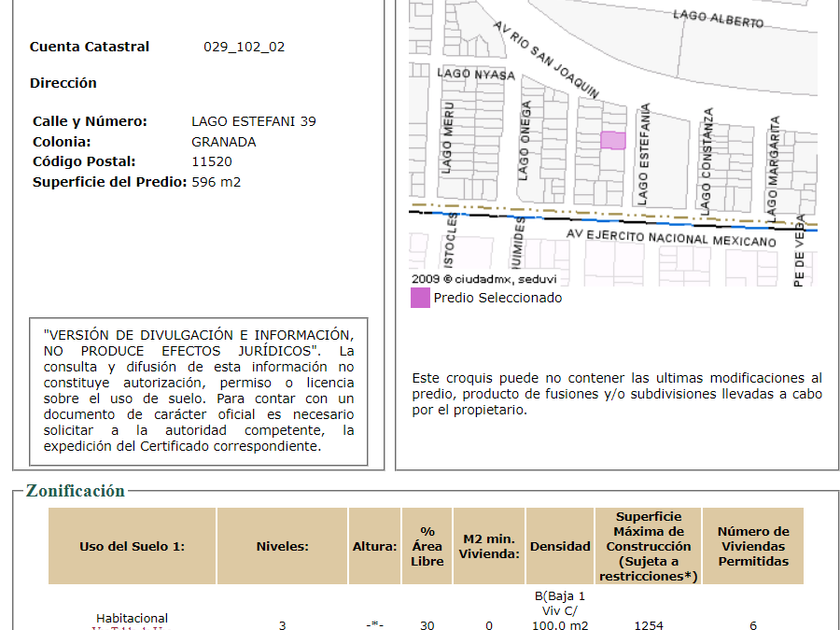Click the Zonificación section heading
Screen dimensions: 840x630
(76, 491)
